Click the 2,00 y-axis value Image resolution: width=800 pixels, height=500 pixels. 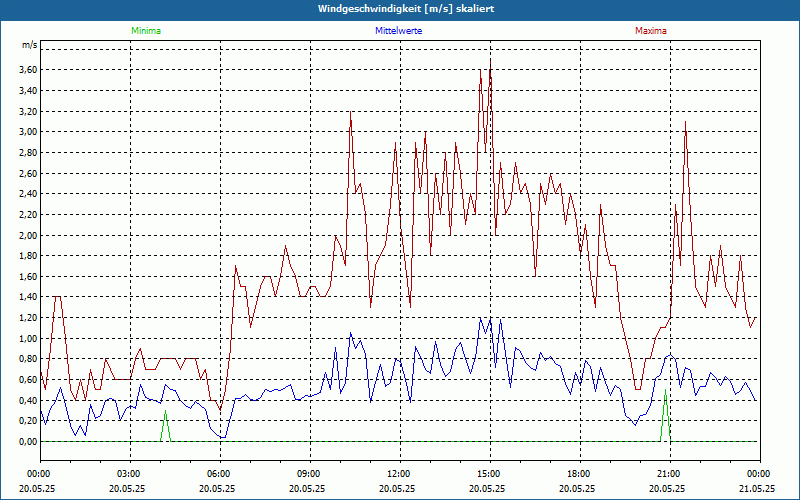tap(29, 235)
